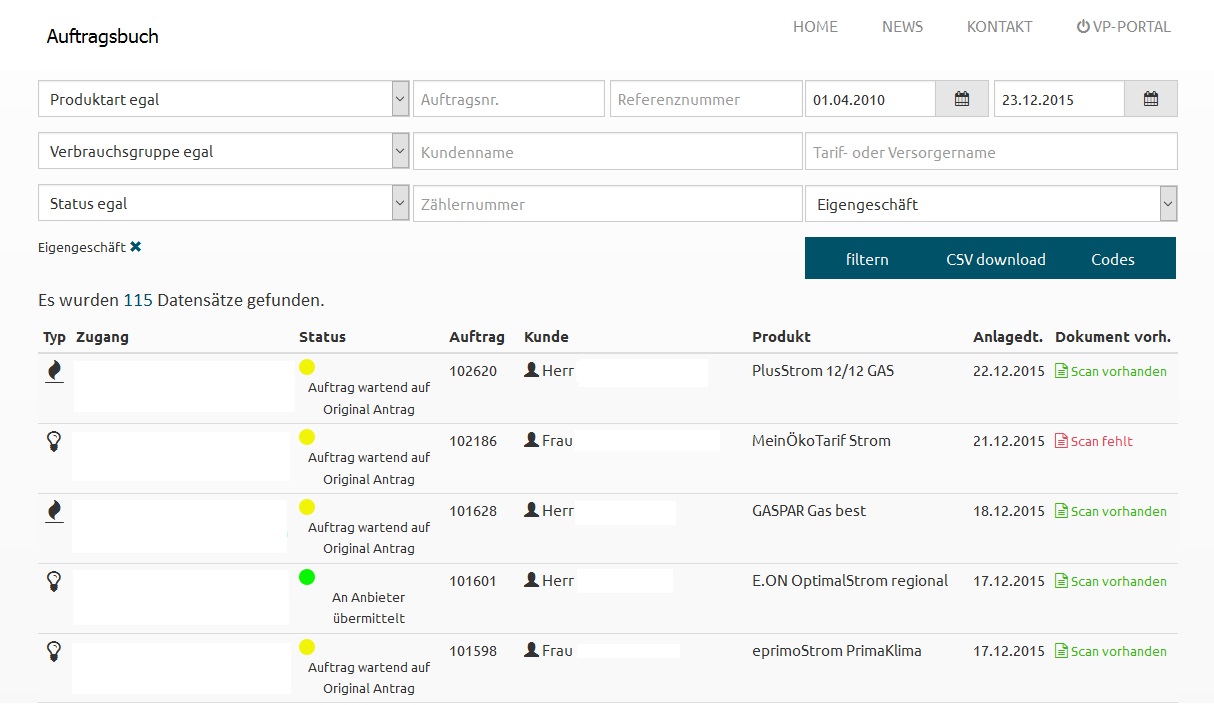
Task: Click status text An Anbieter übermittelt
Action: click(369, 608)
